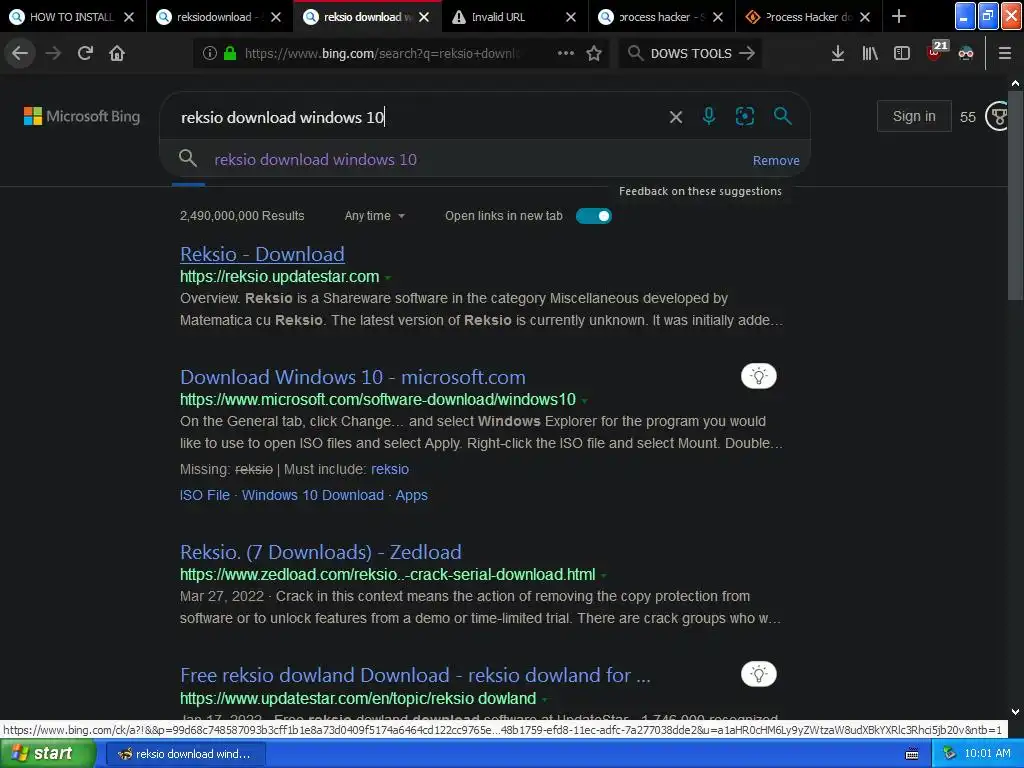Open the uBlock extension icon with 21 badge
Screen dimensions: 1024x768
(x=936, y=51)
